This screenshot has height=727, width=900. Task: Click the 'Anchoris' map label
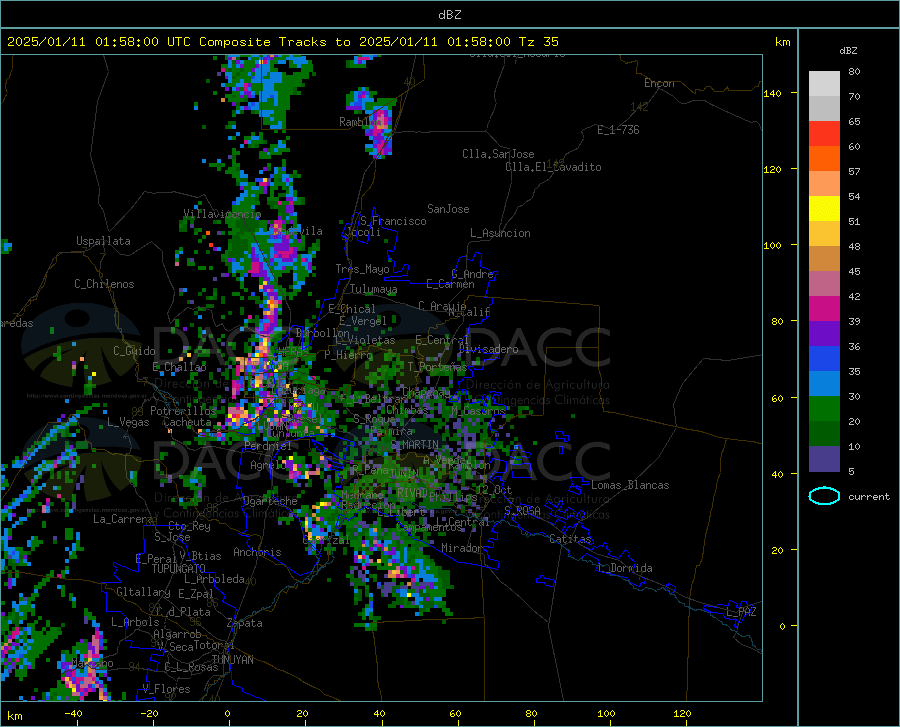257,552
